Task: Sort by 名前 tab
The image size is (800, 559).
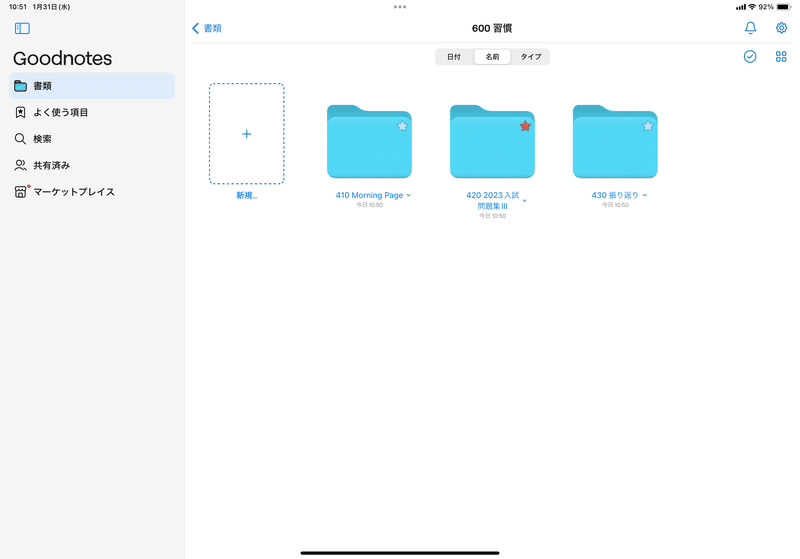Action: [492, 57]
